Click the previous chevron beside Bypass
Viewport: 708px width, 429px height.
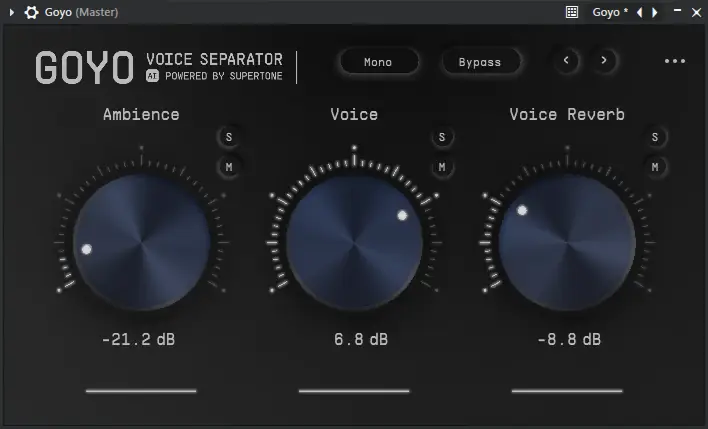click(567, 61)
